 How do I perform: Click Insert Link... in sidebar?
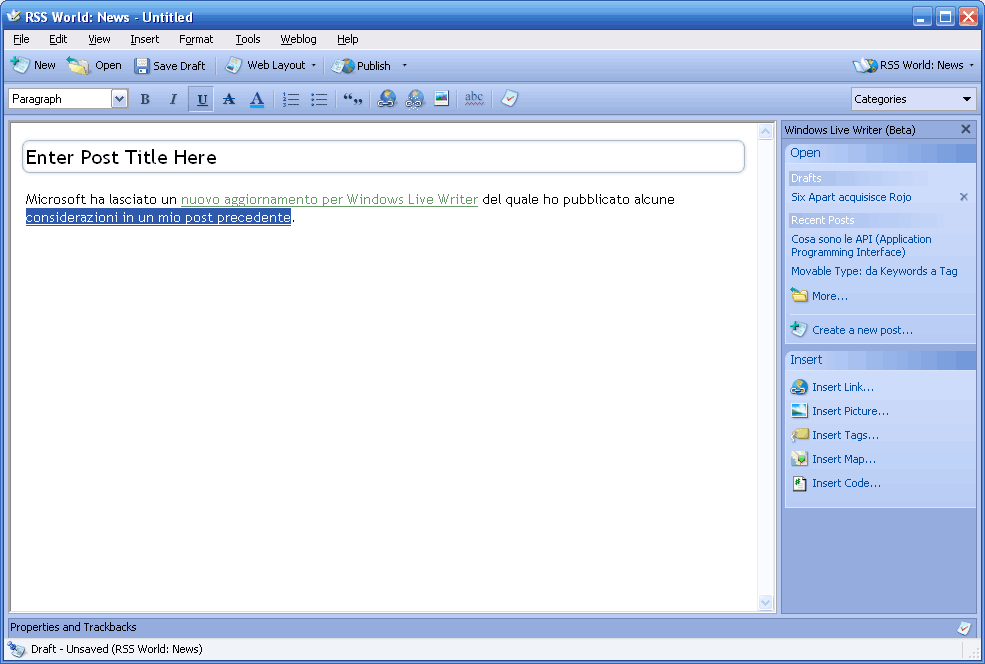coord(832,387)
